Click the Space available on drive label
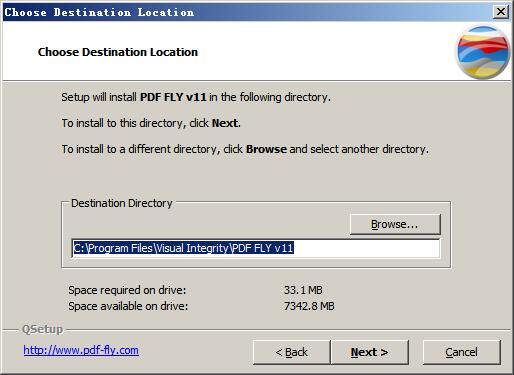Screen dimensions: 514x375 point(128,306)
